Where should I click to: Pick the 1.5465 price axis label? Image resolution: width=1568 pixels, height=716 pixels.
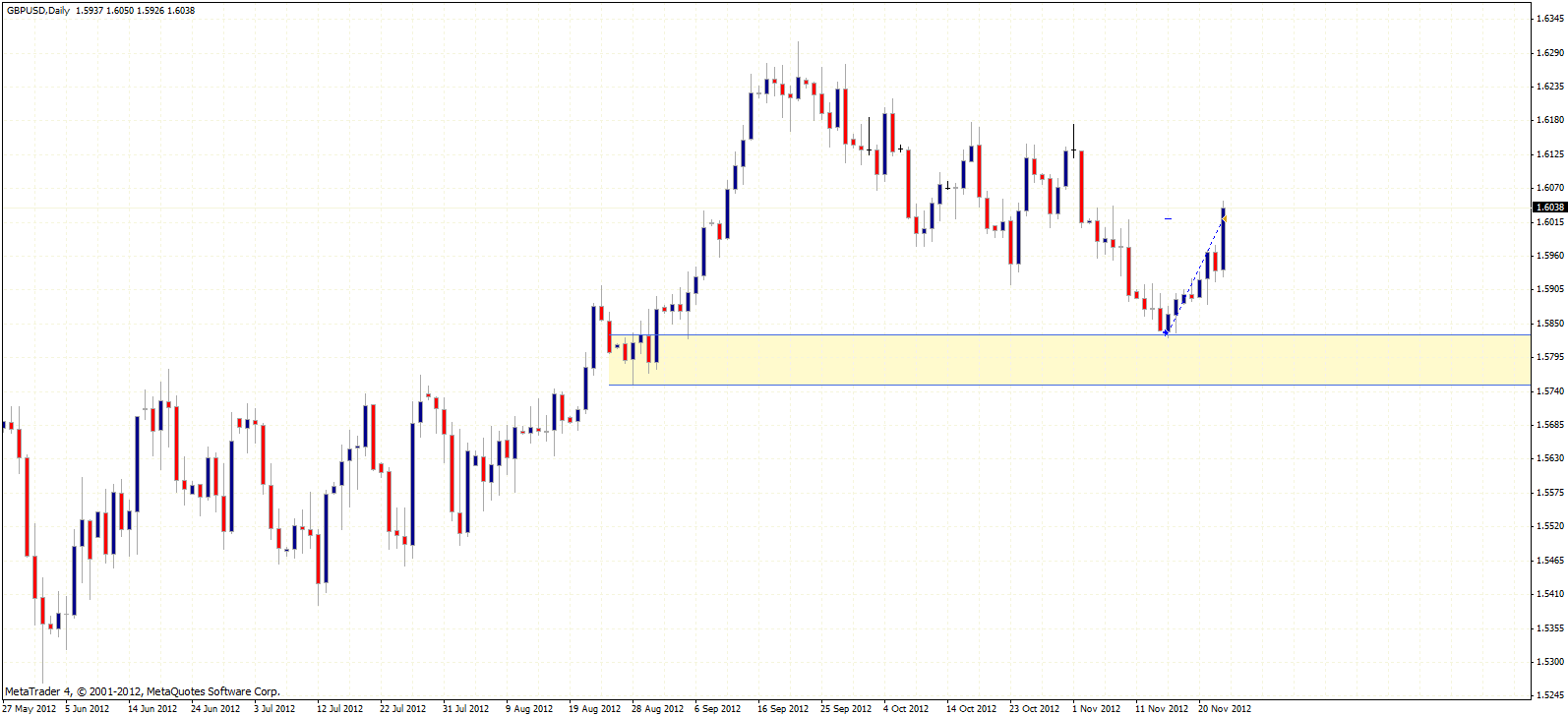pos(1550,561)
